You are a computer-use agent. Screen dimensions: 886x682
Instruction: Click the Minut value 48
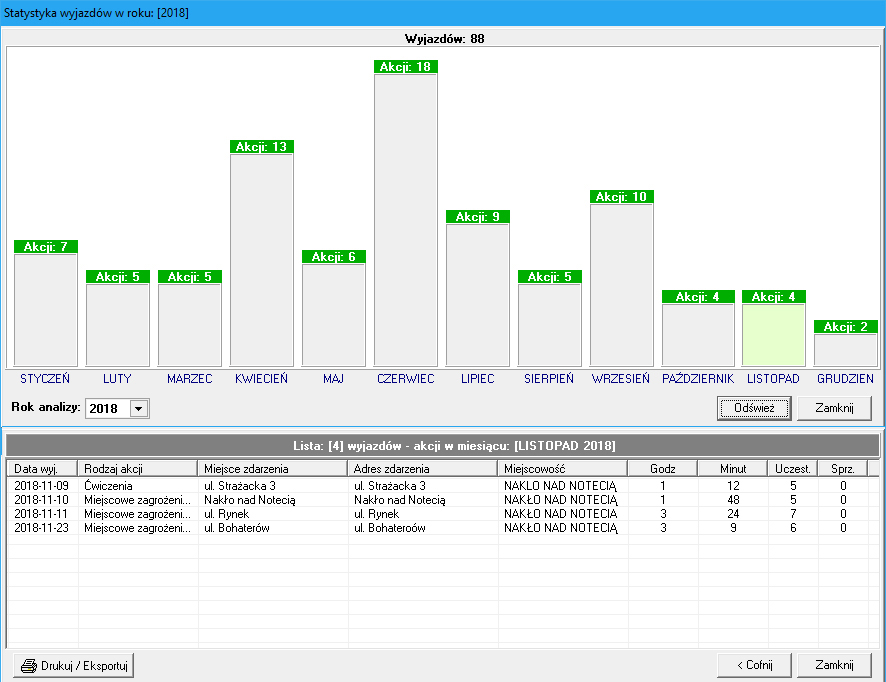tap(733, 499)
